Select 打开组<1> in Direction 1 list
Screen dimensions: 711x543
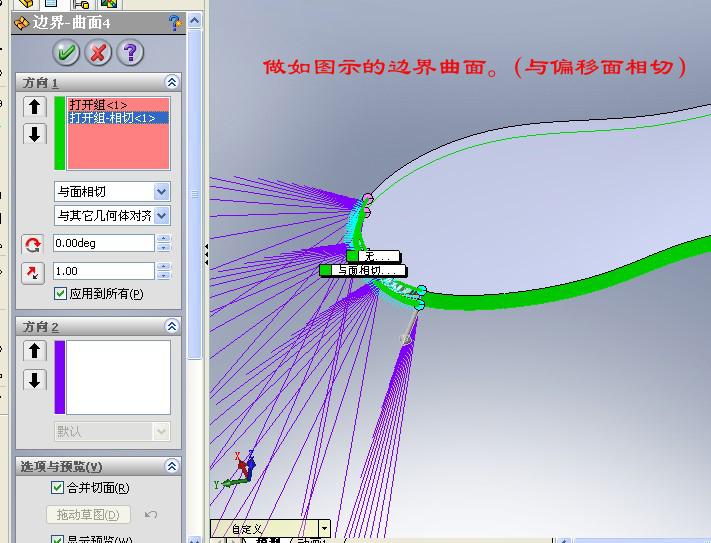[118, 105]
